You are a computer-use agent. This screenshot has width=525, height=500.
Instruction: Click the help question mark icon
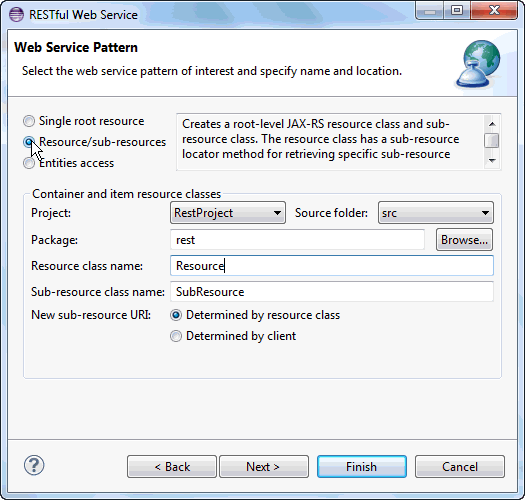click(x=34, y=465)
